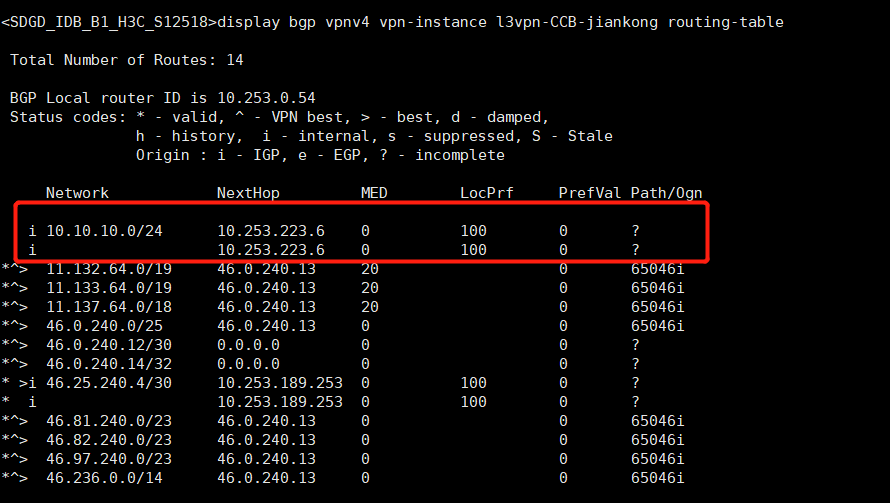The width and height of the screenshot is (890, 503).
Task: Click the 'Origin : i - IGP' legend line
Action: pyautogui.click(x=320, y=155)
